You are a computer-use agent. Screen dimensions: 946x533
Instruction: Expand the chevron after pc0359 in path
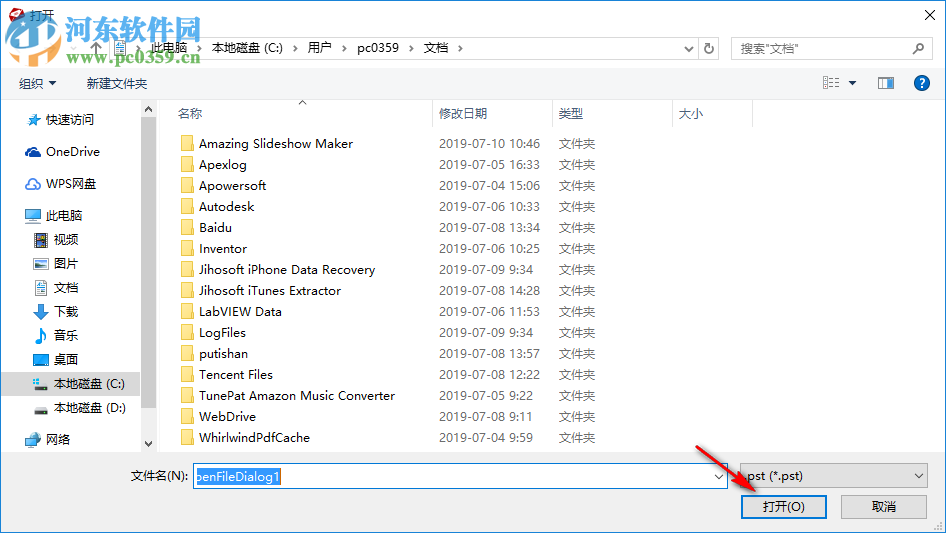click(x=411, y=48)
